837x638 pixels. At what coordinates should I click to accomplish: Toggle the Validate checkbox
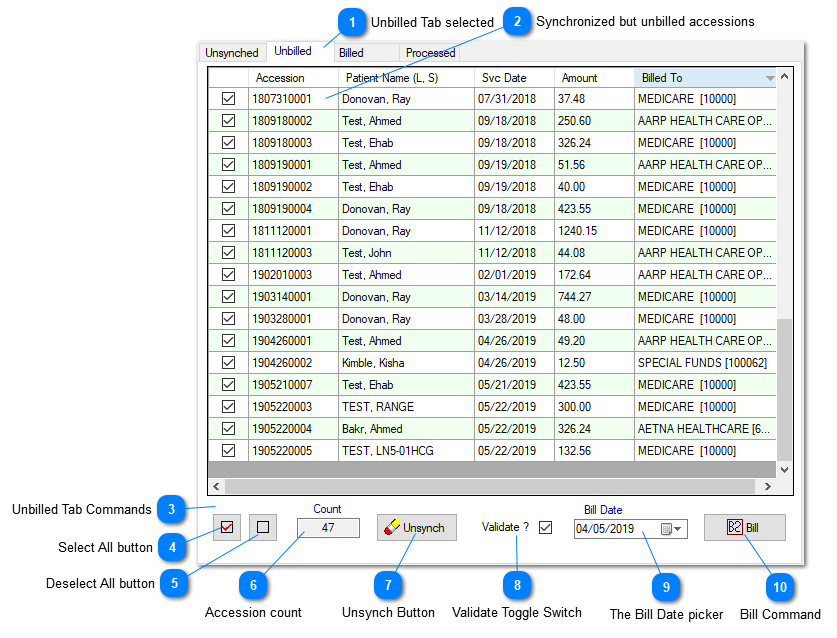click(546, 527)
